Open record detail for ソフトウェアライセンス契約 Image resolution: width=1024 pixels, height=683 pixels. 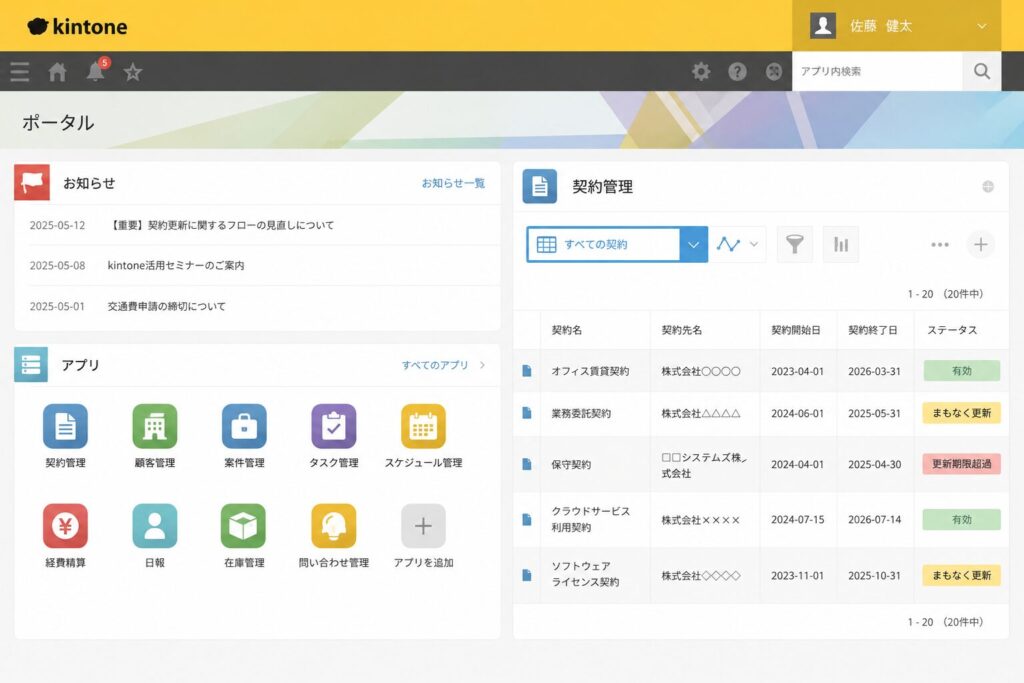pyautogui.click(x=527, y=575)
